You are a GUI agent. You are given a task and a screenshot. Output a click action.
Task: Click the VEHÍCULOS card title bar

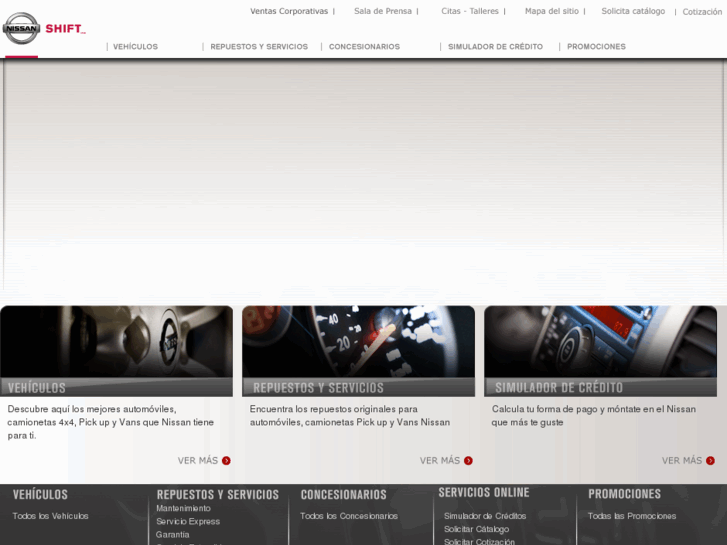tap(116, 387)
